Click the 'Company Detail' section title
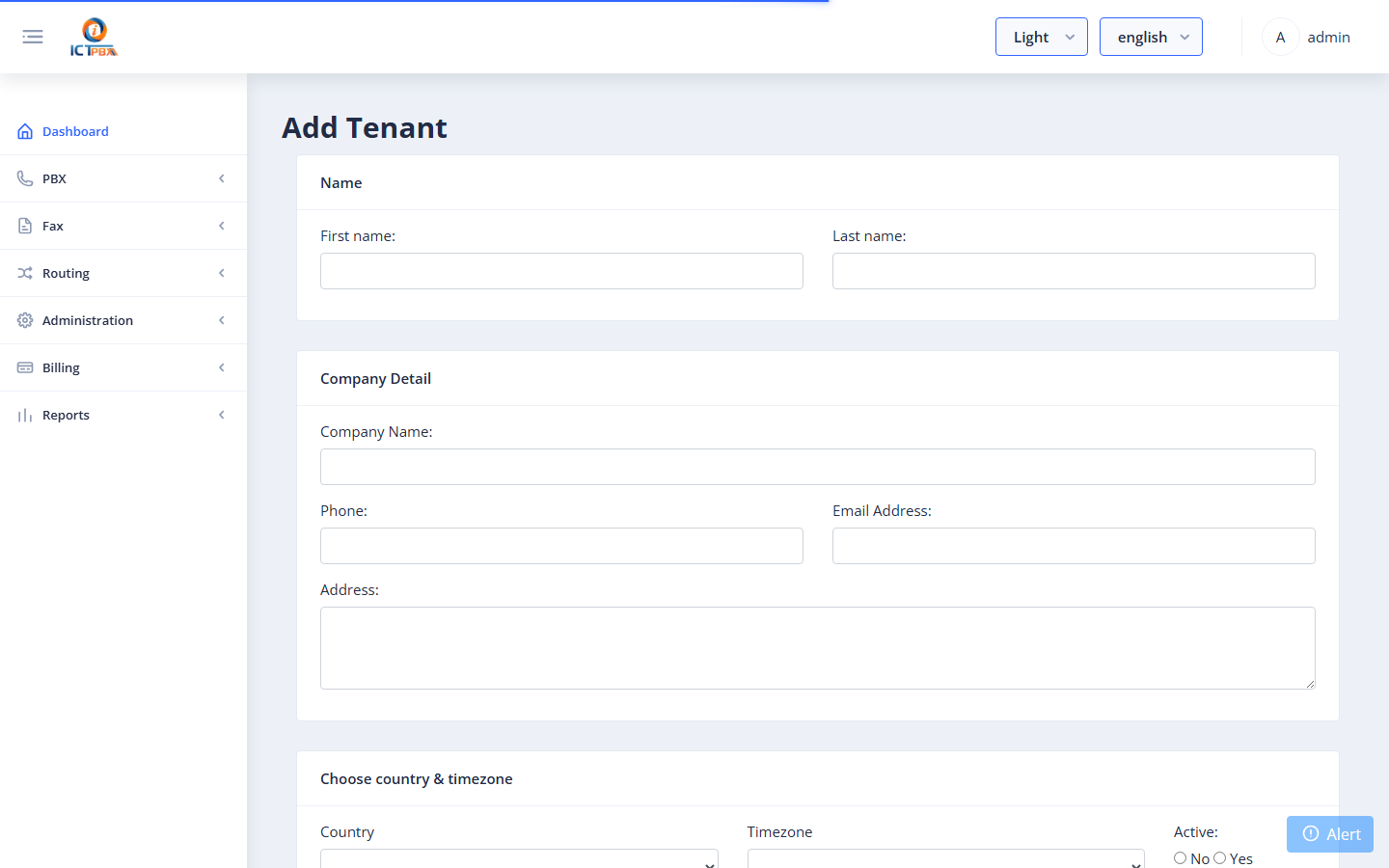1389x868 pixels. coord(375,378)
